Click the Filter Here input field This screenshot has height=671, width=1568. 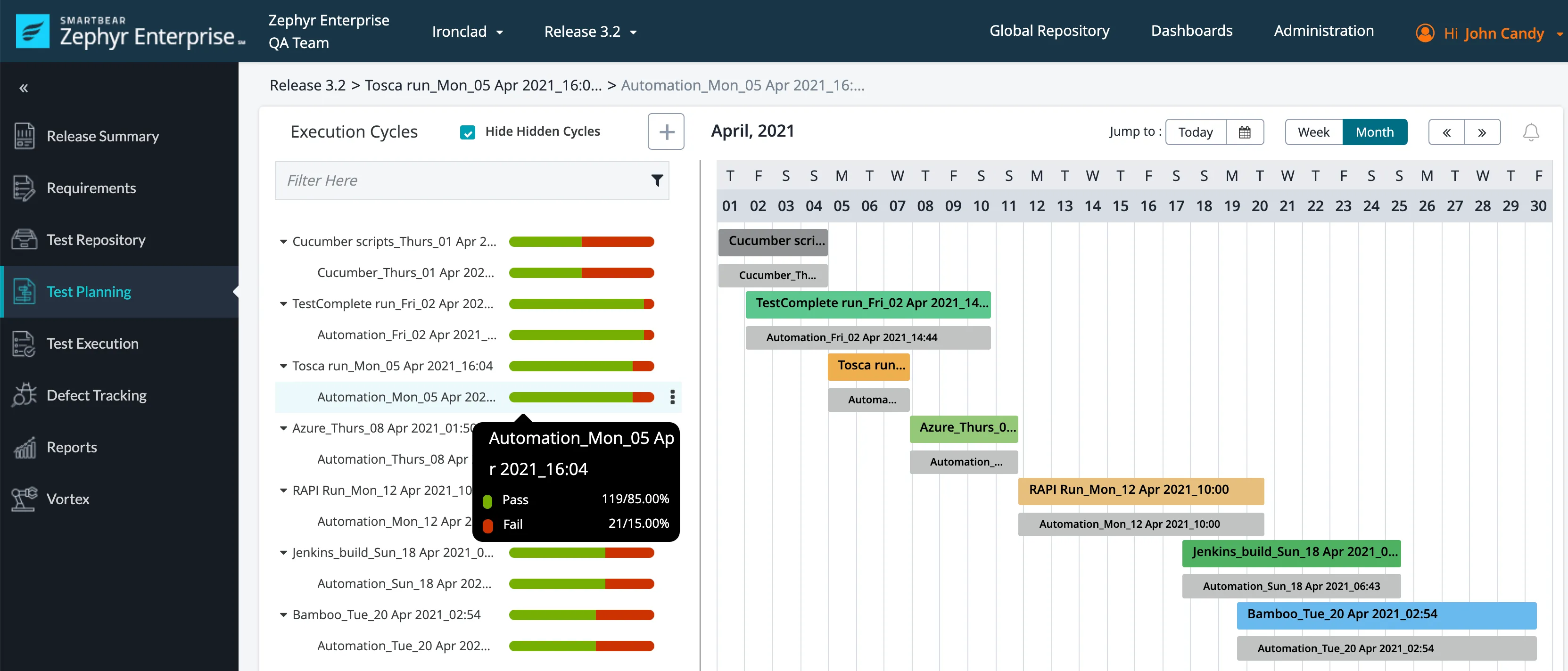(x=462, y=180)
